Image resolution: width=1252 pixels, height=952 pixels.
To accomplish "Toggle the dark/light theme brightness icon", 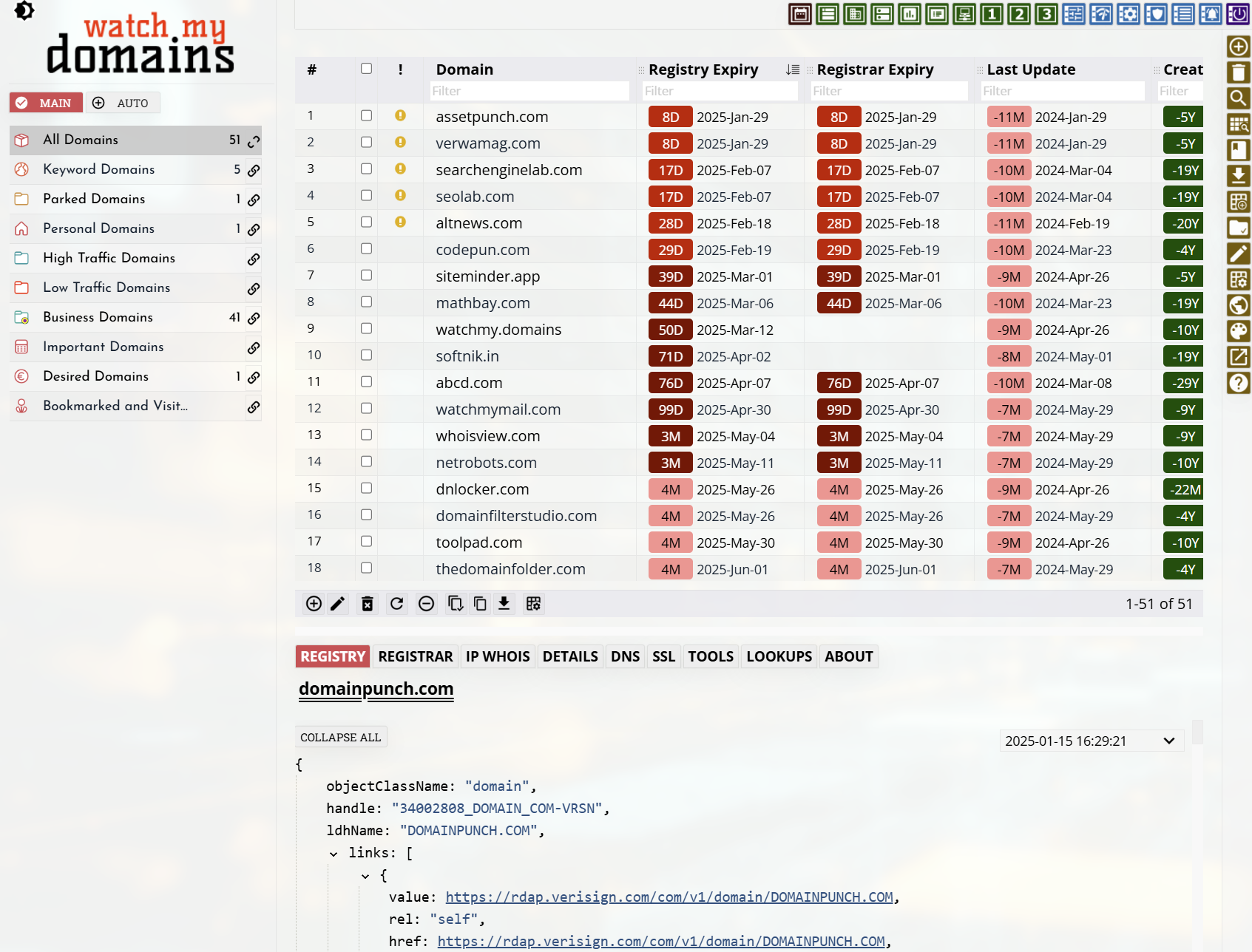I will point(24,10).
